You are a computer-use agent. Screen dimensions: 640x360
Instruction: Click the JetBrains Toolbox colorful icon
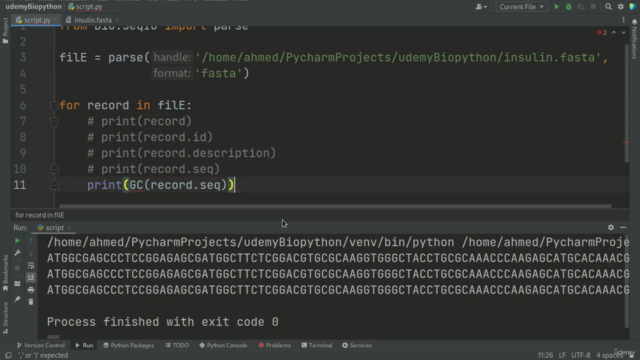(x=633, y=7)
